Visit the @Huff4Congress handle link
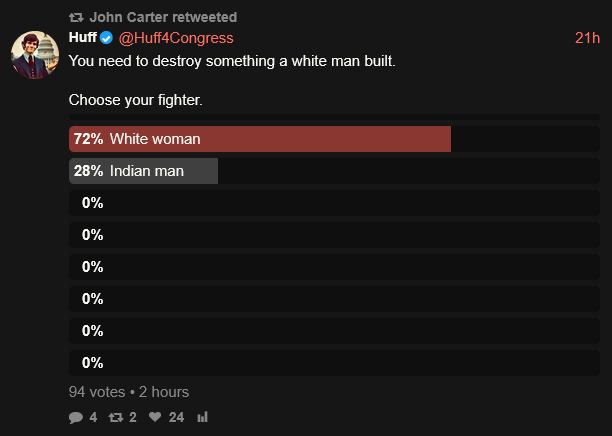The width and height of the screenshot is (612, 436). point(176,38)
